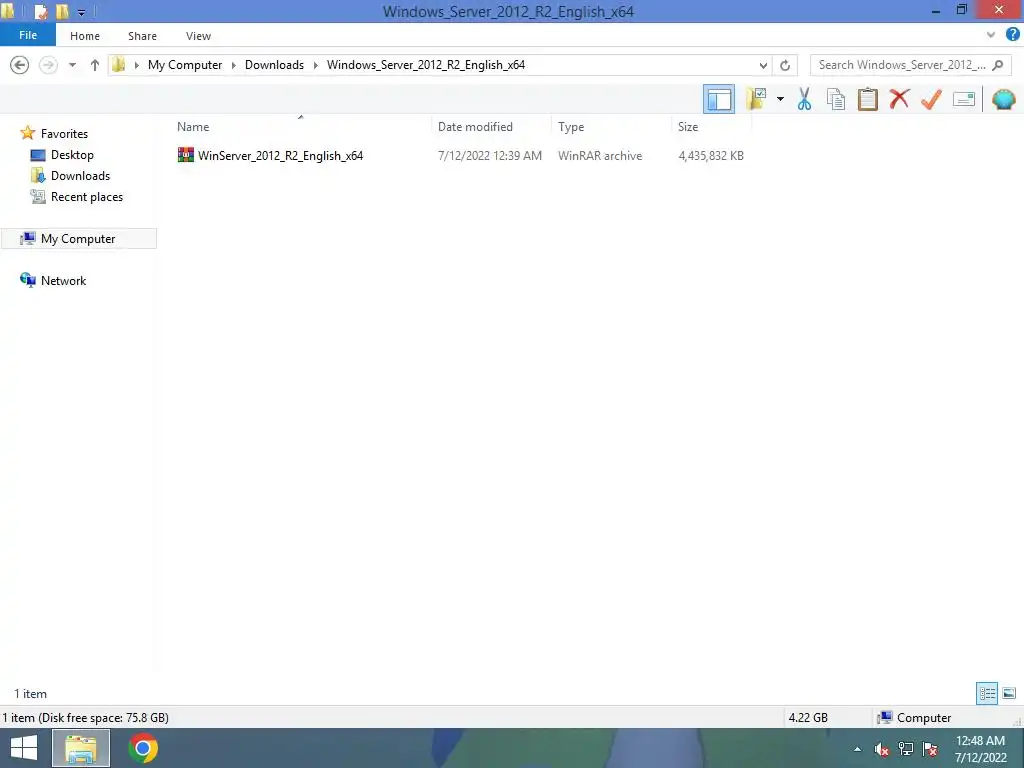Click the Paste clipboard icon

tap(867, 99)
